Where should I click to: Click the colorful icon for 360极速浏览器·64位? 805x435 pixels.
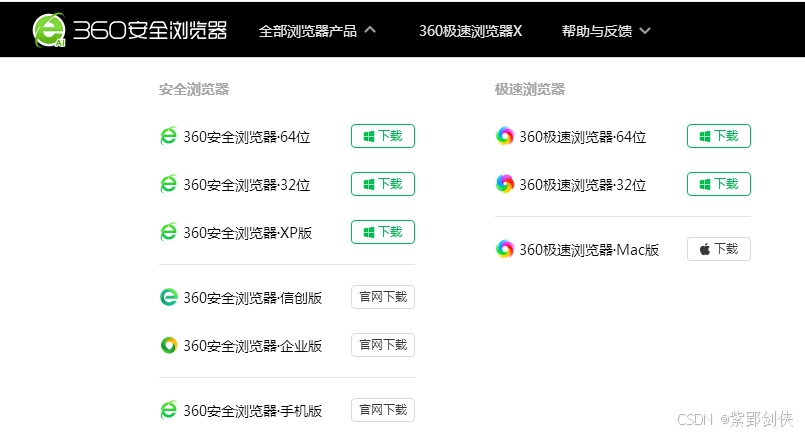[505, 136]
